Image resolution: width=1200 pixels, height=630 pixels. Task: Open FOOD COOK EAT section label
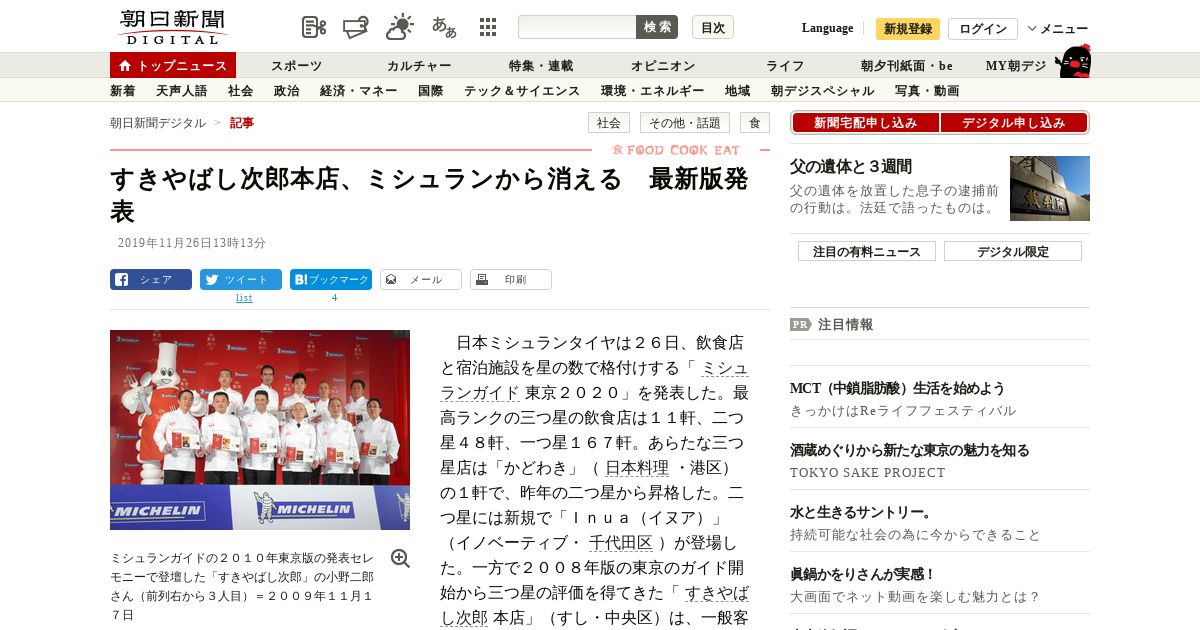(677, 150)
